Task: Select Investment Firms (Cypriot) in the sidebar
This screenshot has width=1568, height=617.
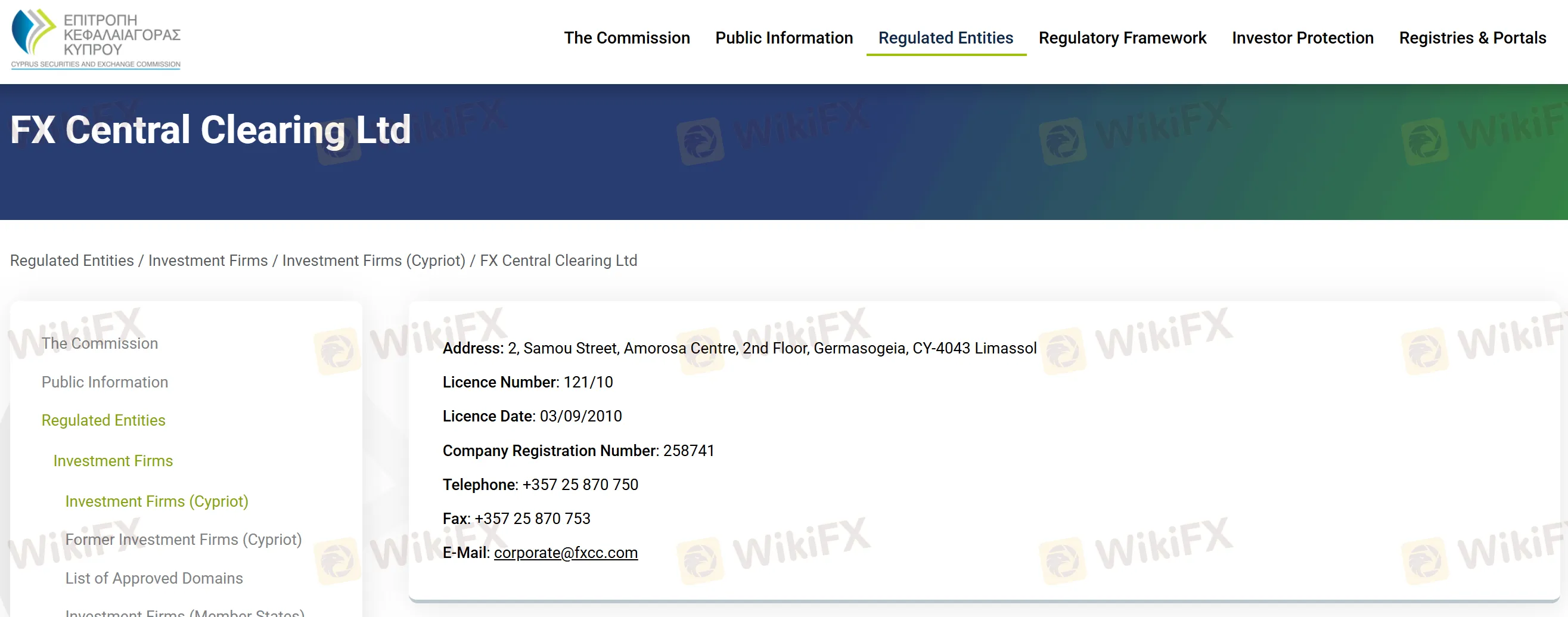Action: coord(156,501)
